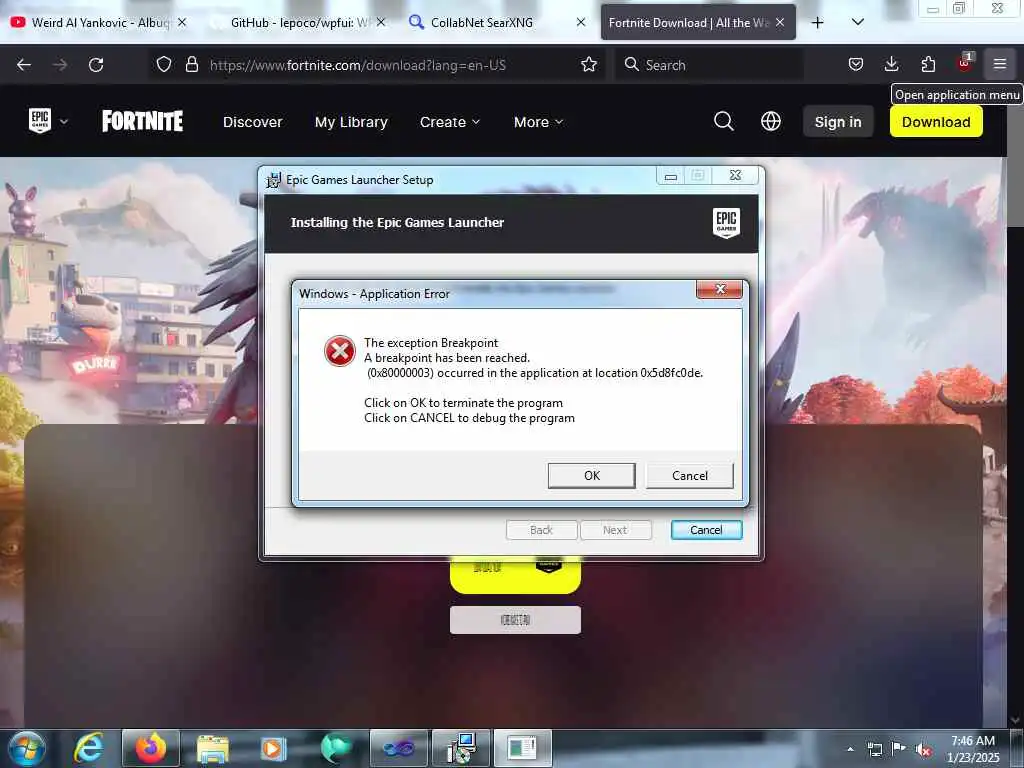Click the Fortnite logo
Image resolution: width=1024 pixels, height=768 pixels.
(142, 121)
